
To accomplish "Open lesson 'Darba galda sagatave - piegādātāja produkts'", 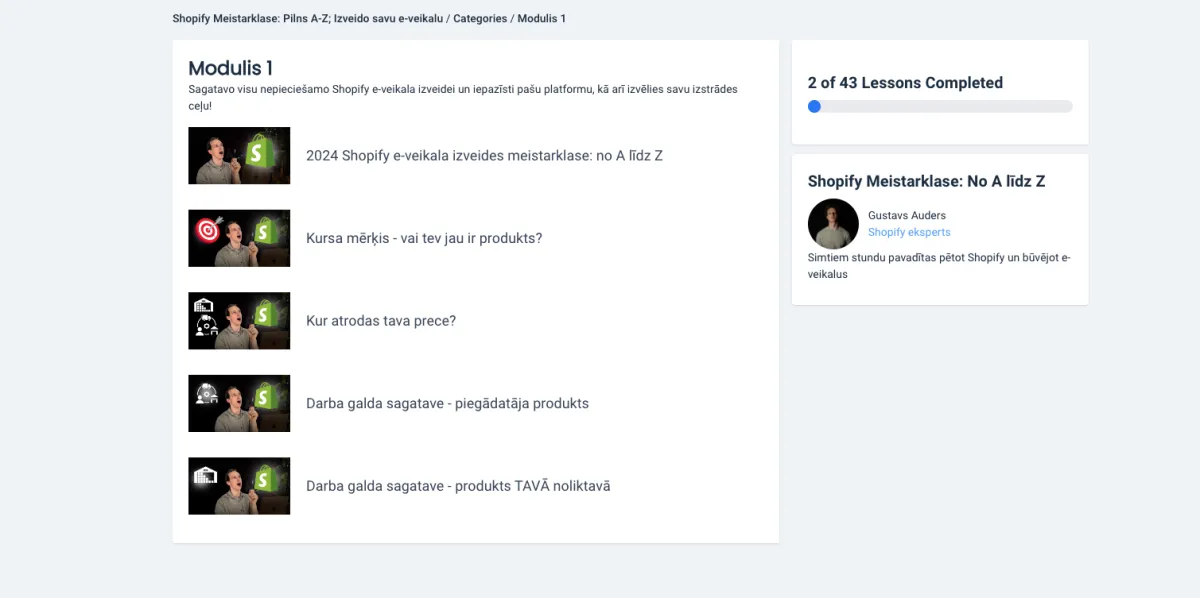I will pos(447,404).
